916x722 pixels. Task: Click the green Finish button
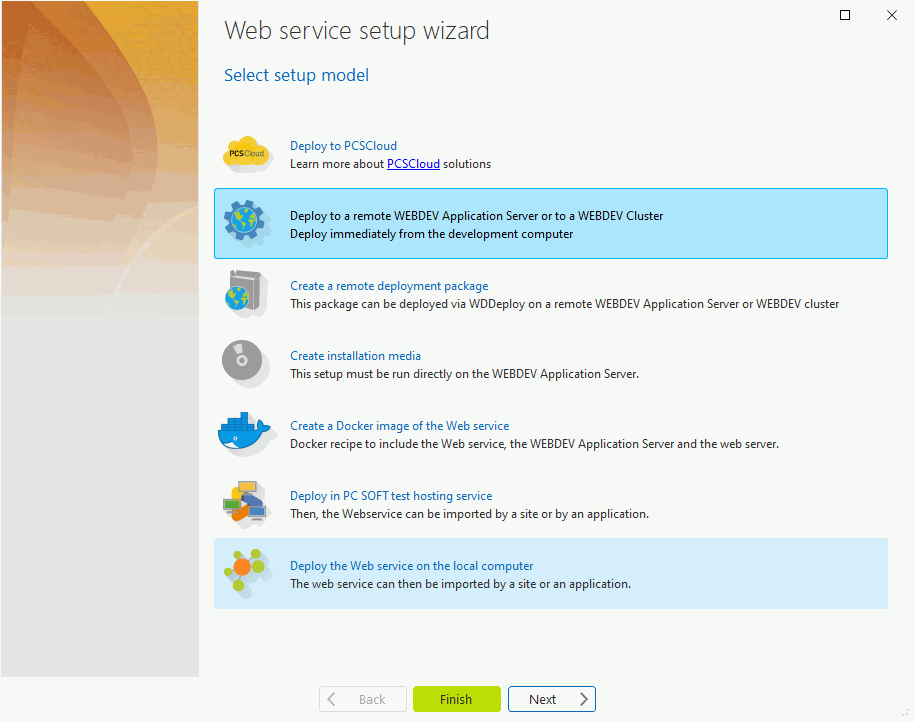tap(457, 699)
